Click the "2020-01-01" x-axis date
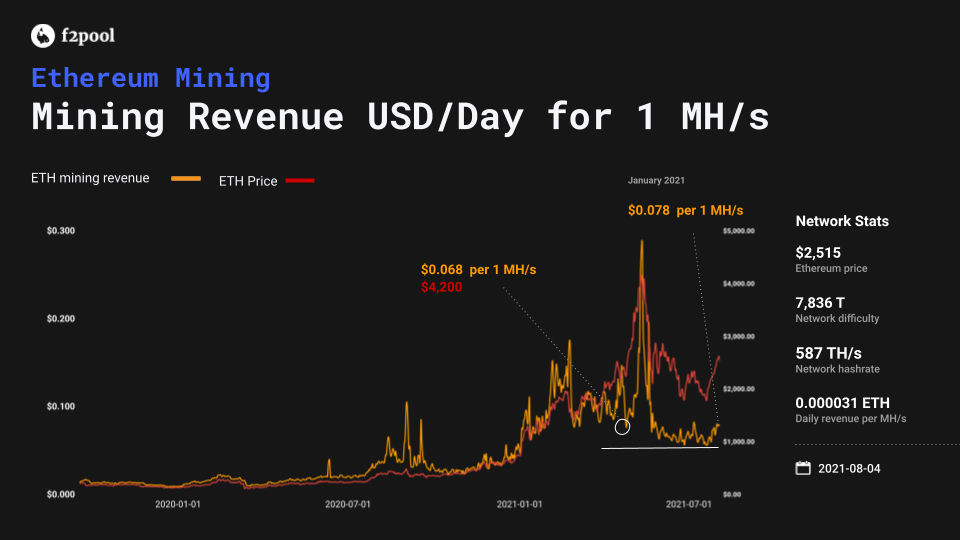Image resolution: width=960 pixels, height=540 pixels. [178, 504]
